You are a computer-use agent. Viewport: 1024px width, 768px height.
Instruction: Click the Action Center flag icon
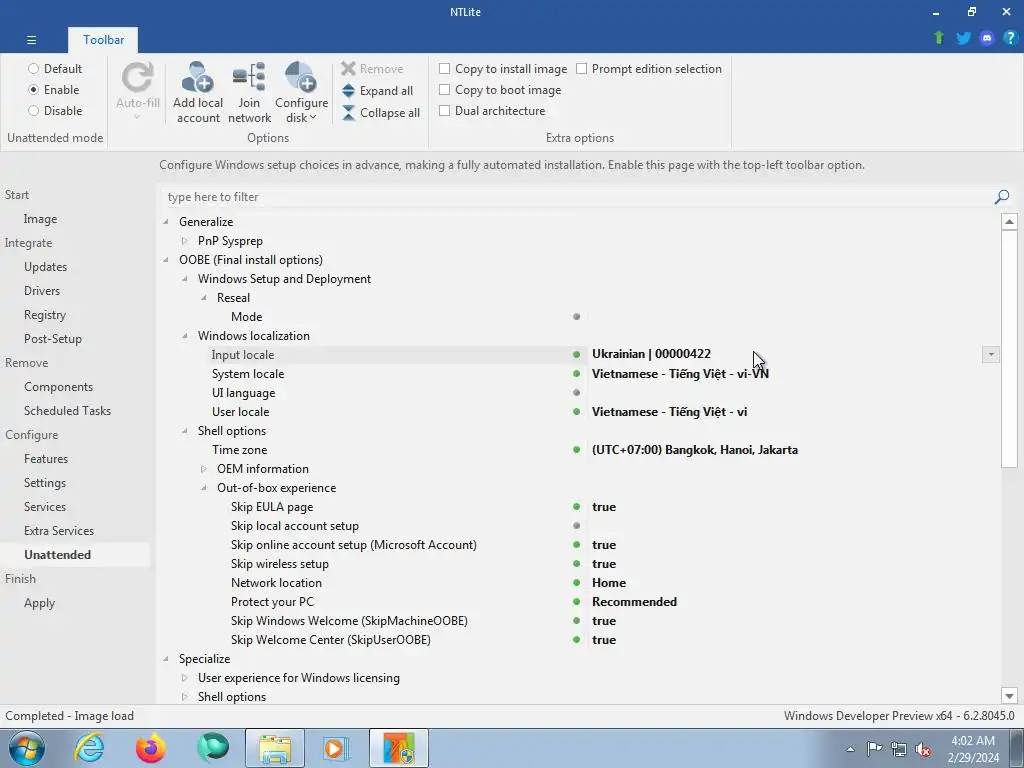(874, 749)
